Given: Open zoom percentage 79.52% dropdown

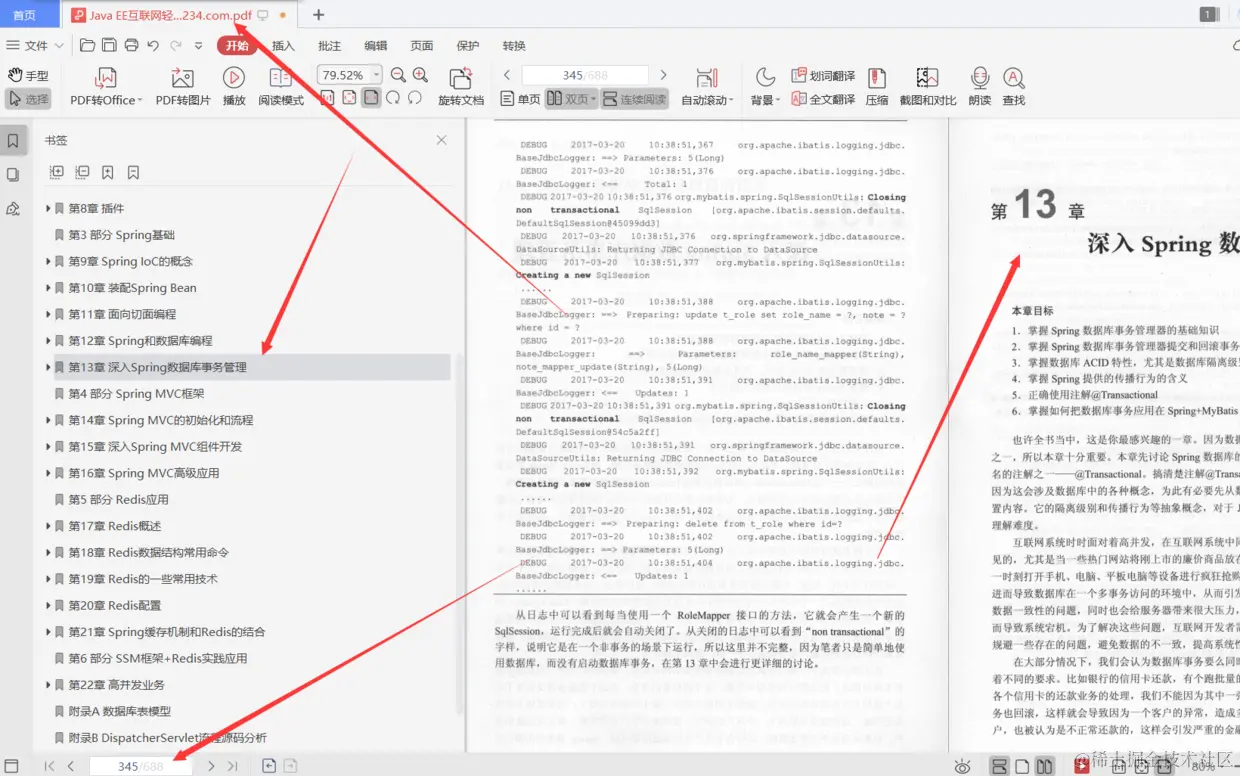Looking at the screenshot, I should click(x=376, y=75).
